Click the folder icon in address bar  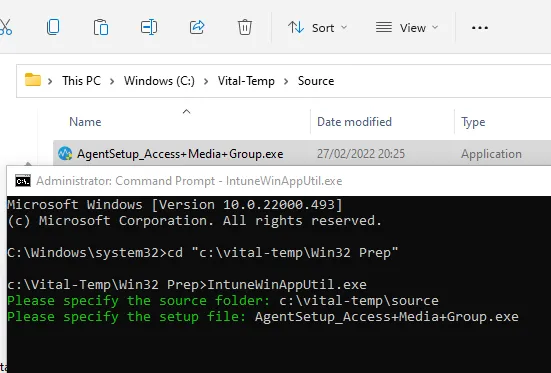click(x=33, y=80)
